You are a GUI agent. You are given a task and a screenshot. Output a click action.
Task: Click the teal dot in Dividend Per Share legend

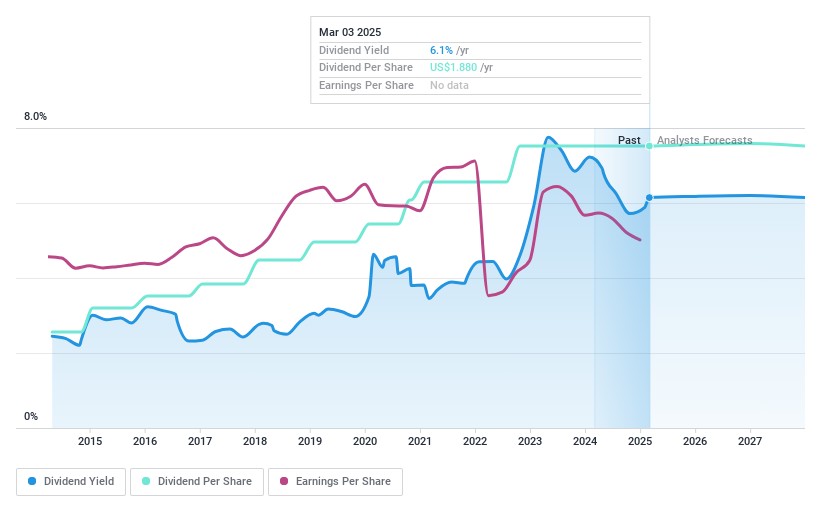click(x=146, y=482)
